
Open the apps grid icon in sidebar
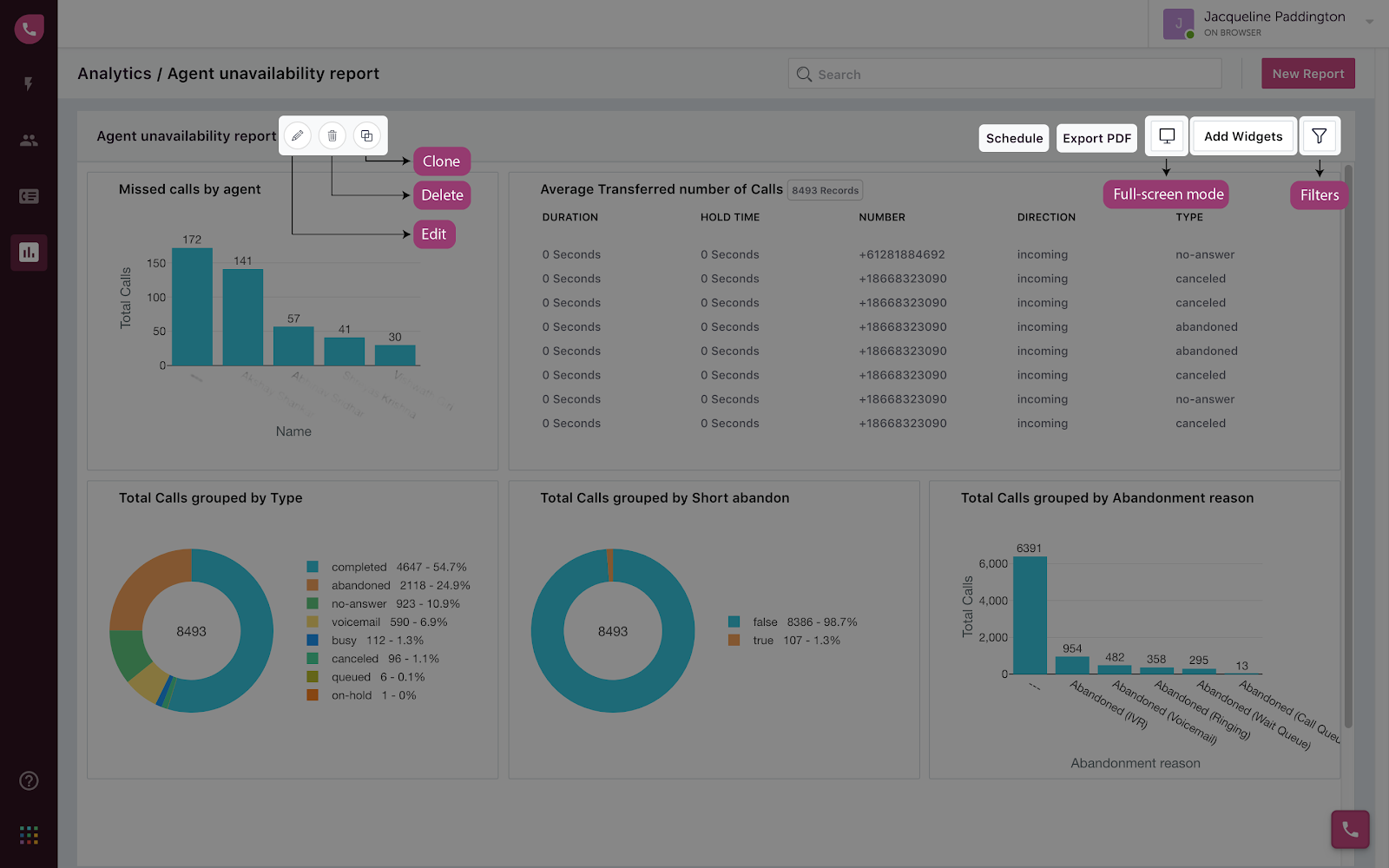point(29,835)
